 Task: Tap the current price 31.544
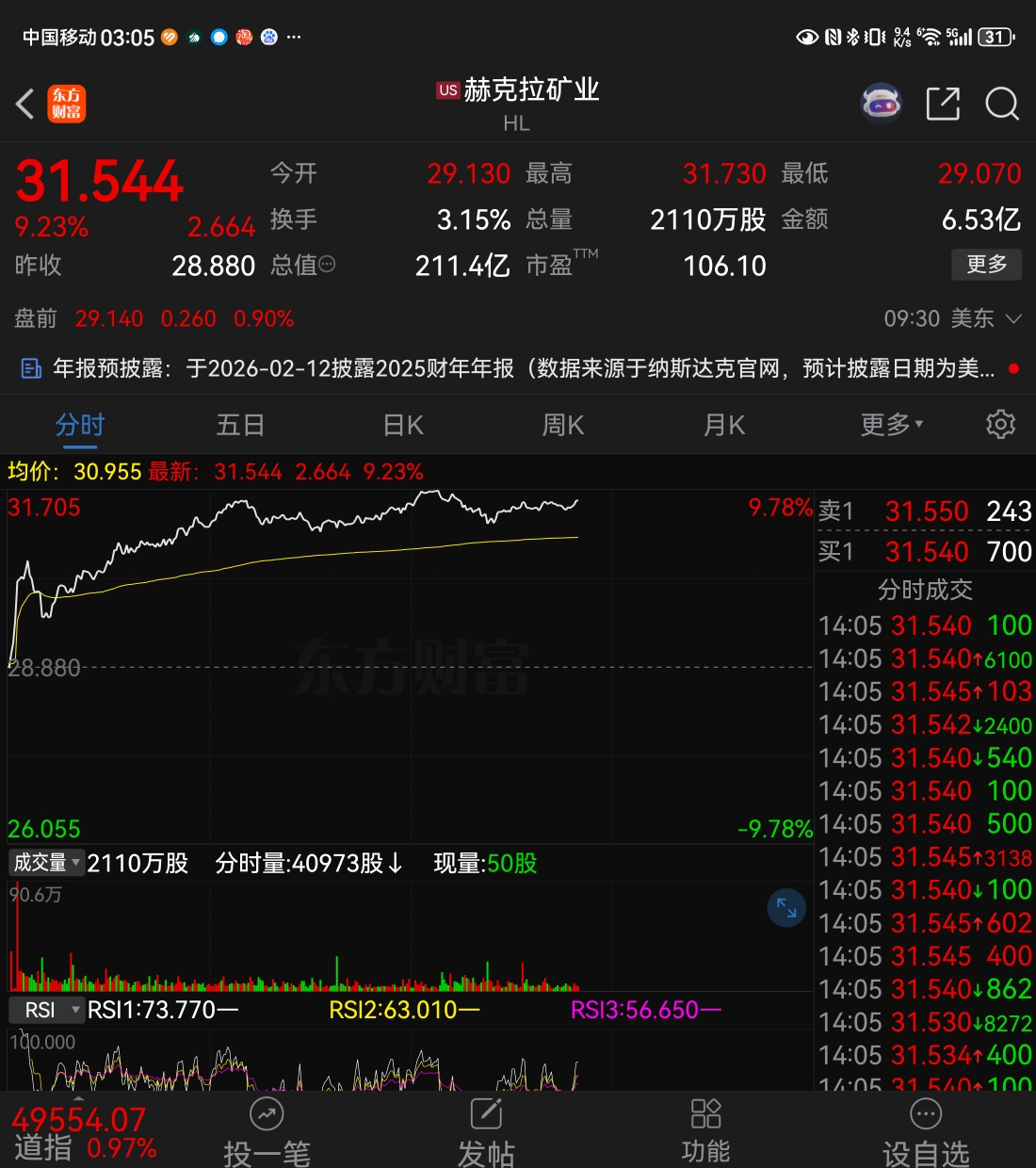coord(99,181)
